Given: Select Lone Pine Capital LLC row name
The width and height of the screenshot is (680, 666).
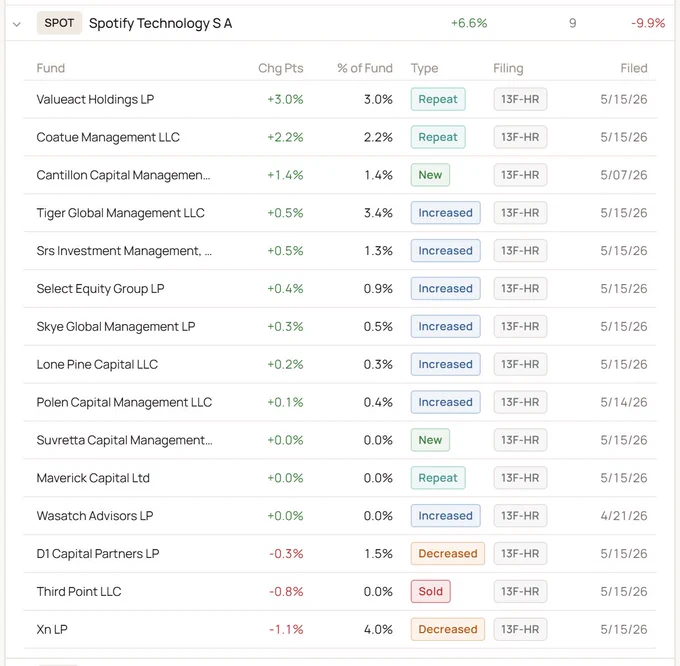Looking at the screenshot, I should 97,364.
